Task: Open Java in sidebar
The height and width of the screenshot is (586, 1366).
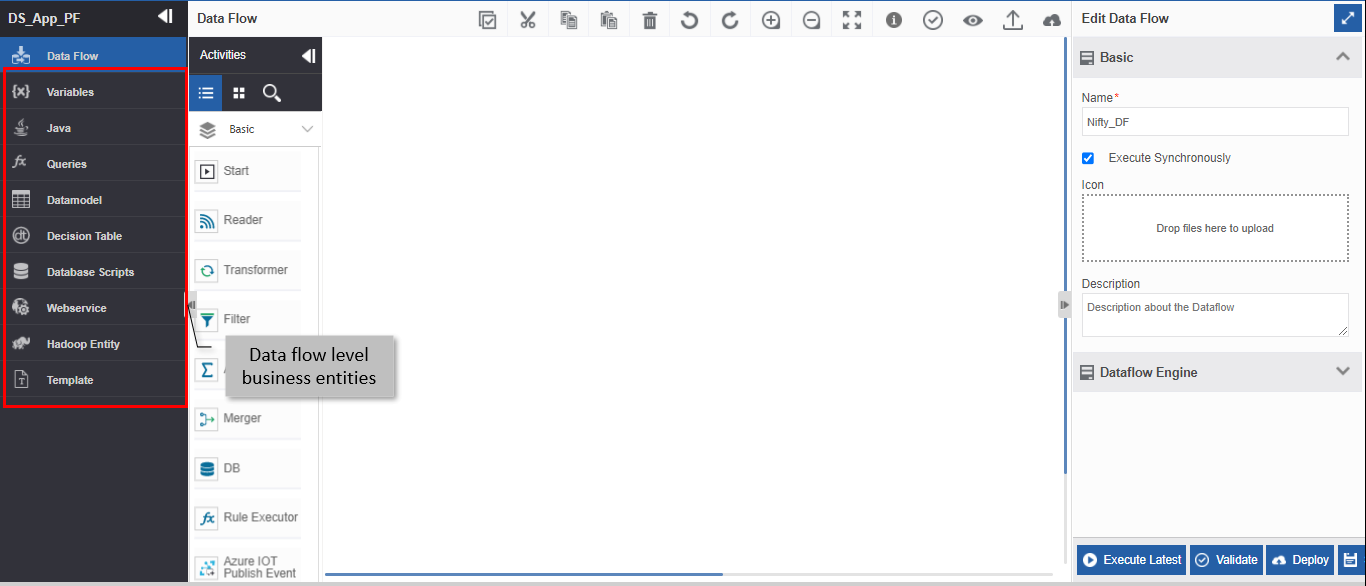Action: (94, 128)
